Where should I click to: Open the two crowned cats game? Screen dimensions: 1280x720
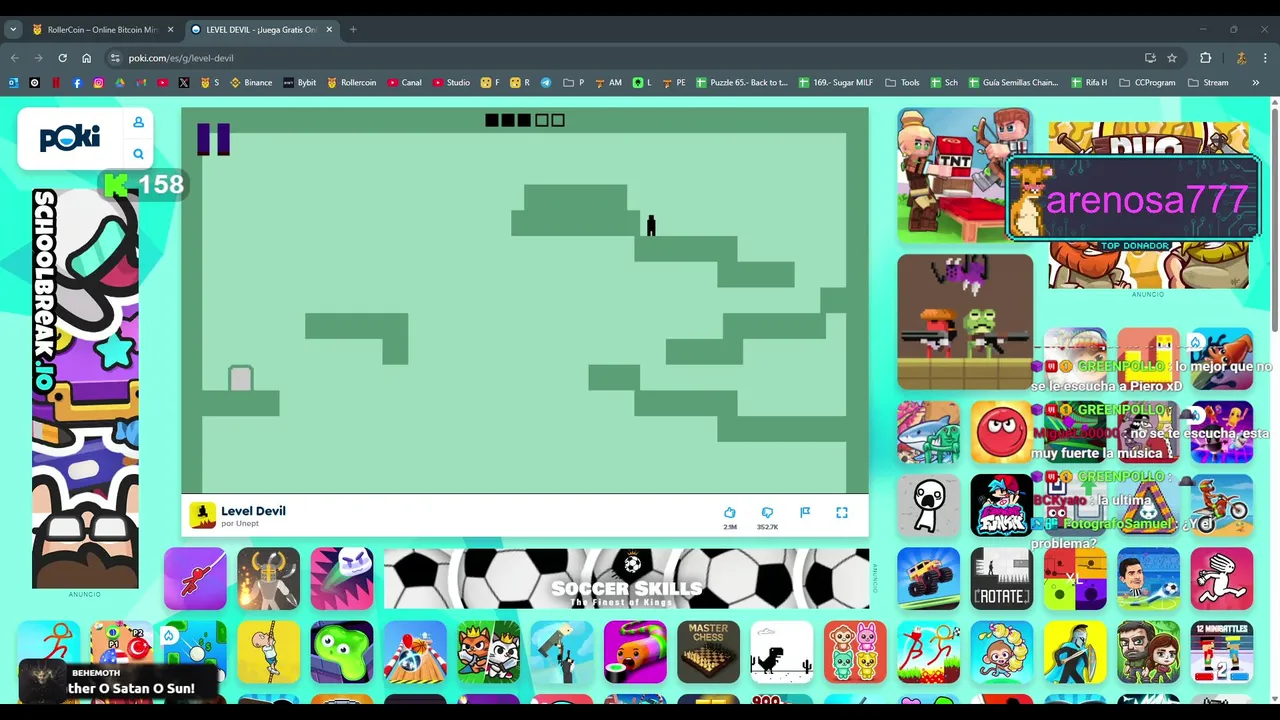pos(488,652)
